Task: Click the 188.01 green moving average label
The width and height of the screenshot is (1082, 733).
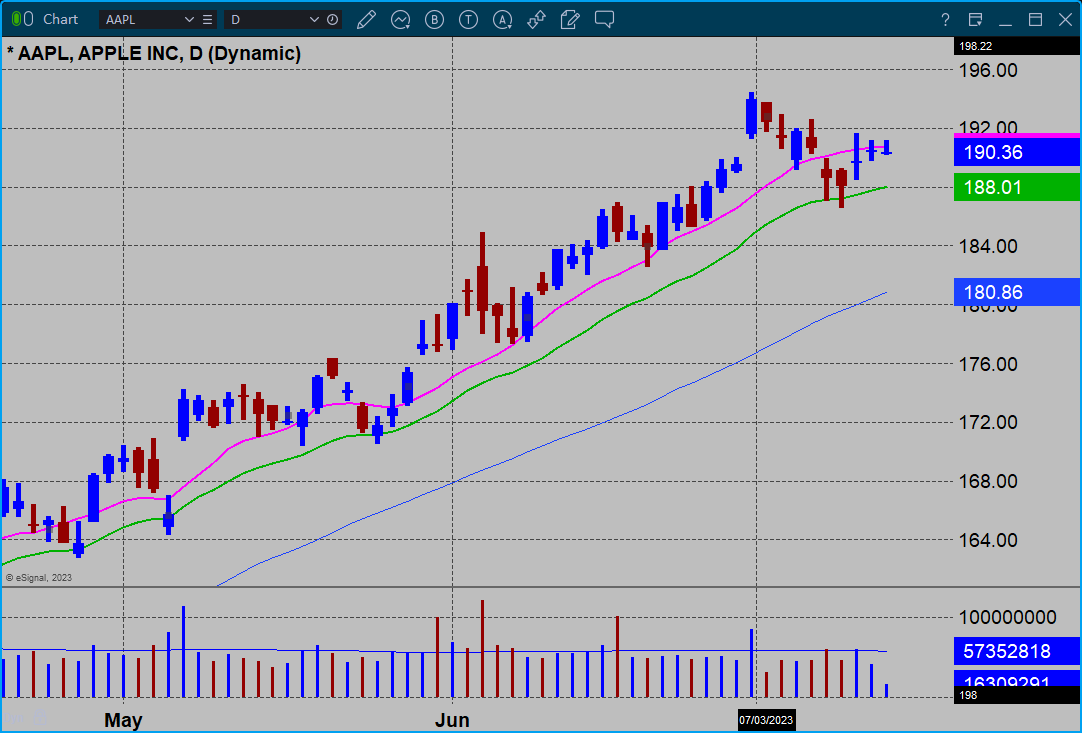Action: (x=1016, y=187)
